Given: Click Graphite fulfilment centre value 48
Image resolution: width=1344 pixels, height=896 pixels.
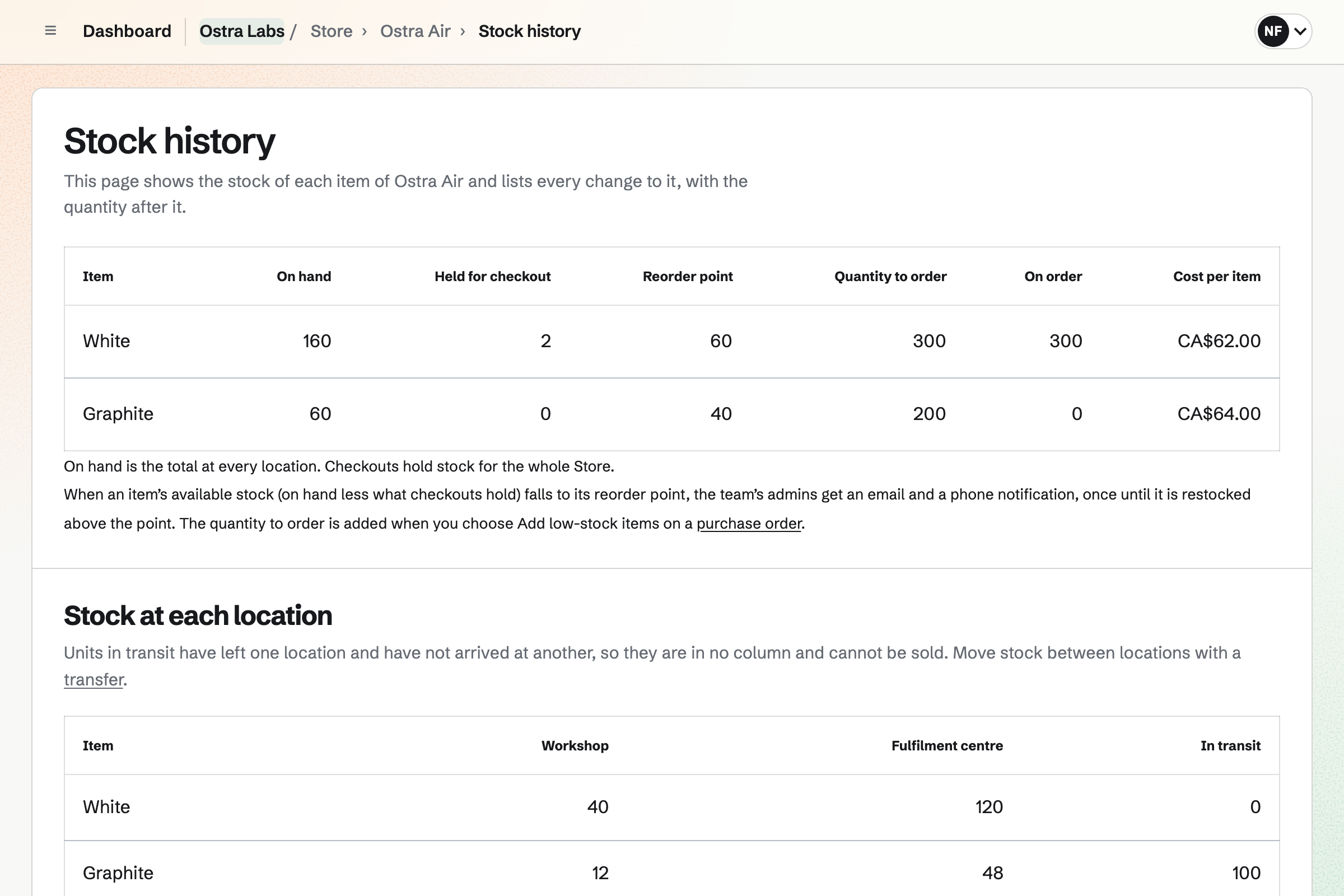Looking at the screenshot, I should [x=992, y=873].
